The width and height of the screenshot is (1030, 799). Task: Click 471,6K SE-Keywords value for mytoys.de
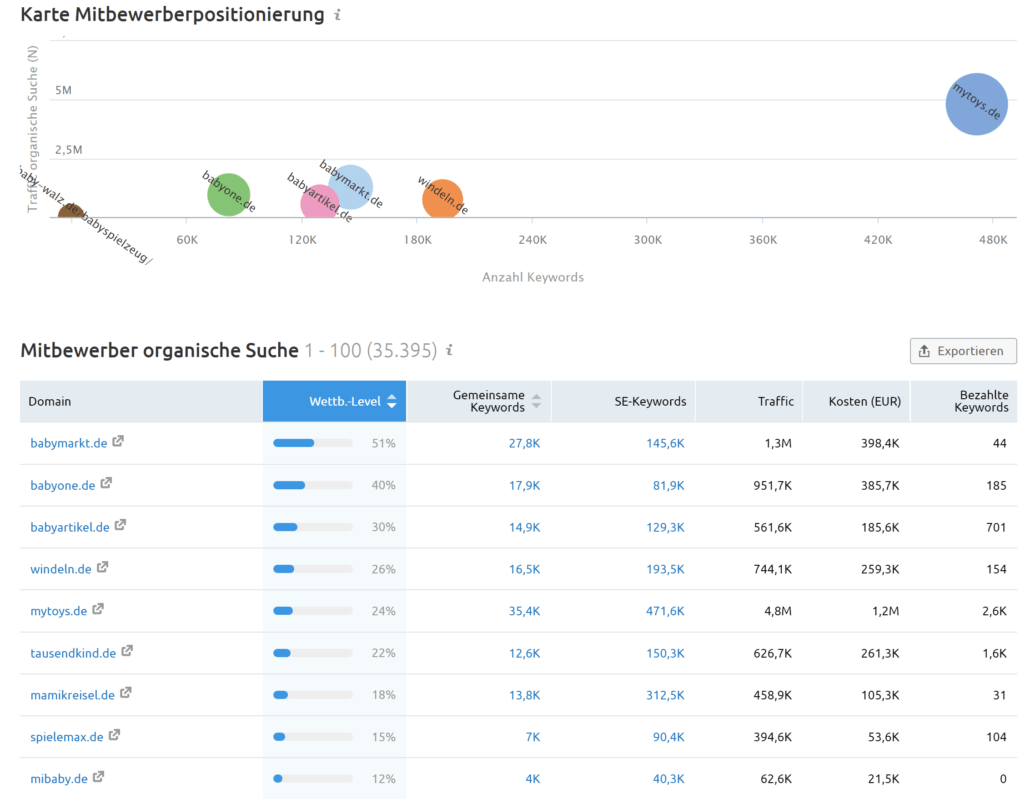point(665,611)
